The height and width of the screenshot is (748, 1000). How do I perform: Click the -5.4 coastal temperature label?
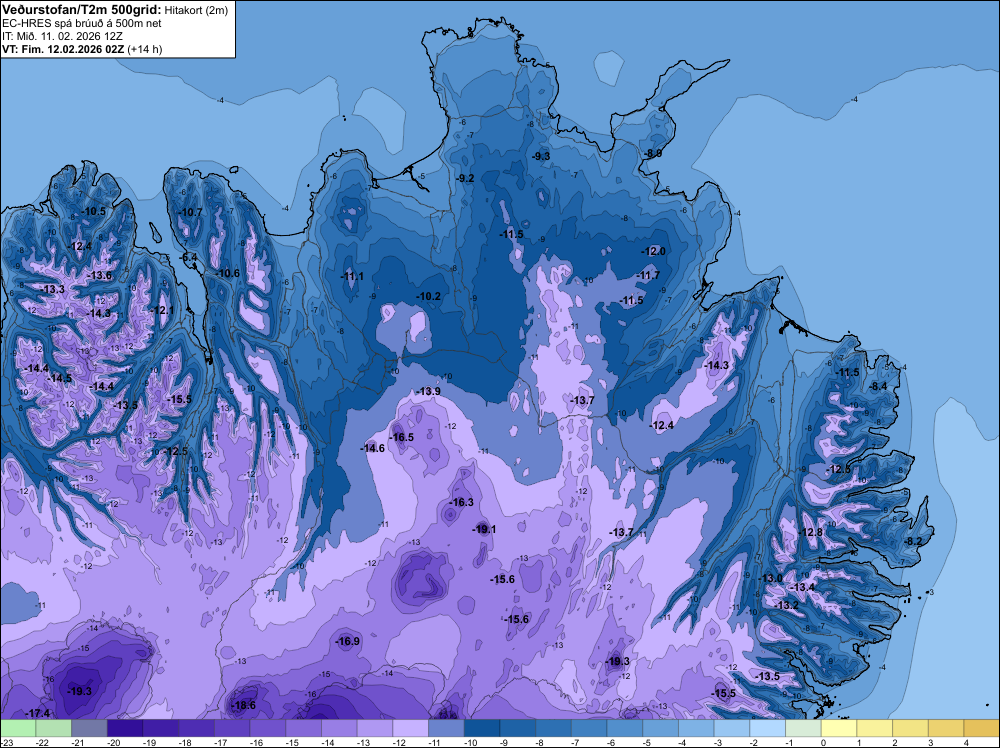189,258
